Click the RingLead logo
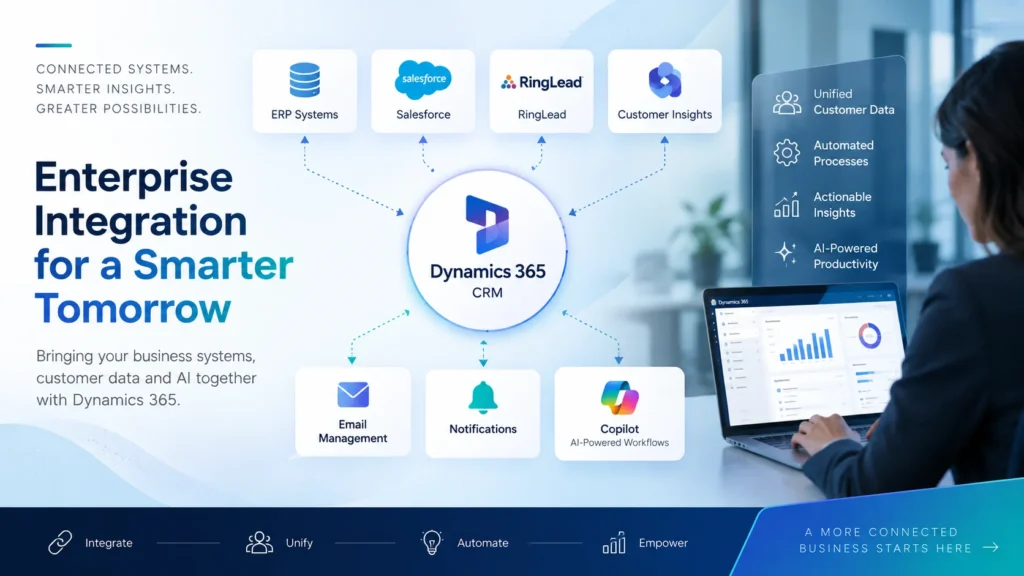Image resolution: width=1024 pixels, height=576 pixels. 541,82
